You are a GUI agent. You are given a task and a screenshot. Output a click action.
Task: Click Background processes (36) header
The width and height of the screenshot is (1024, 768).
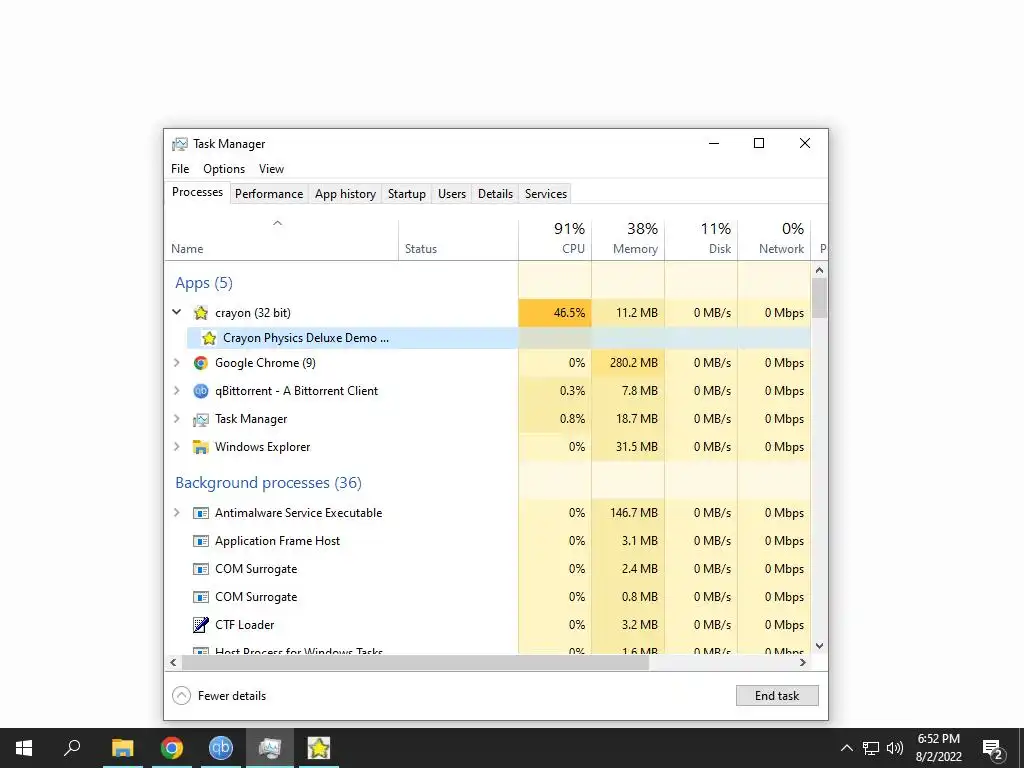[268, 483]
